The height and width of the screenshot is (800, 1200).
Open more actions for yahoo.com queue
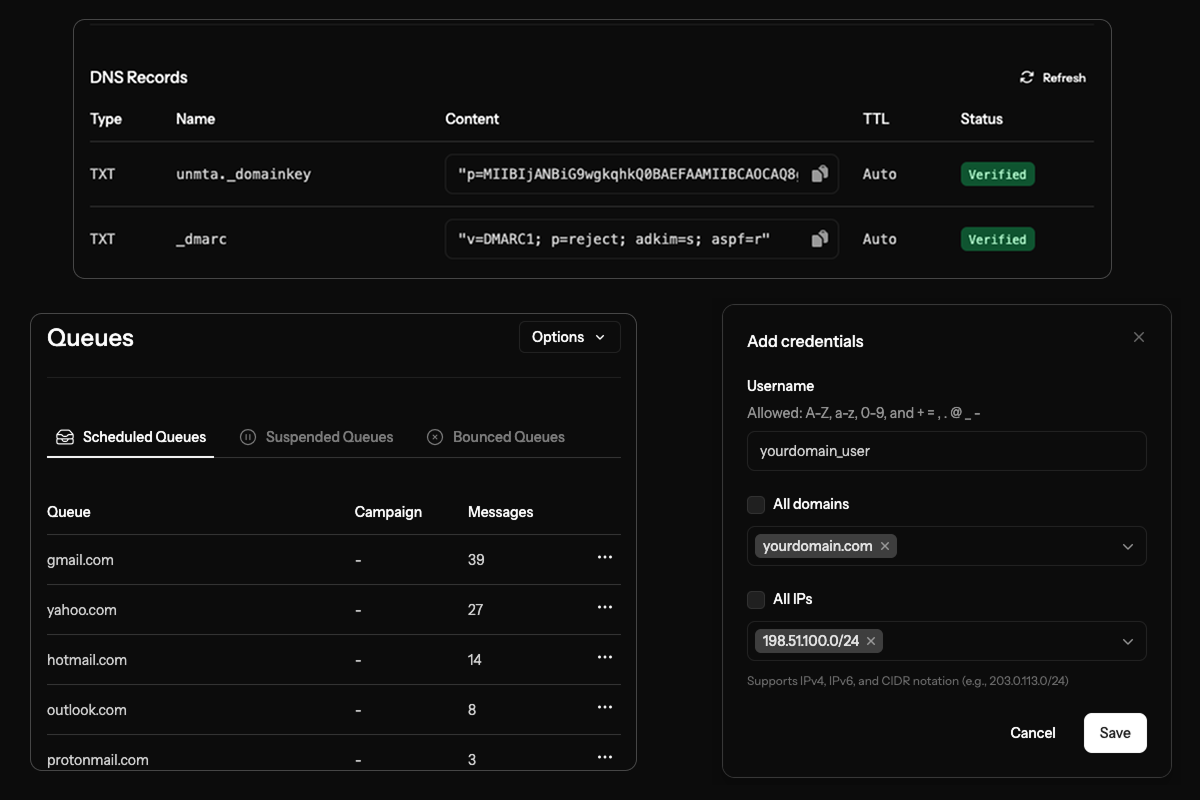pyautogui.click(x=604, y=608)
